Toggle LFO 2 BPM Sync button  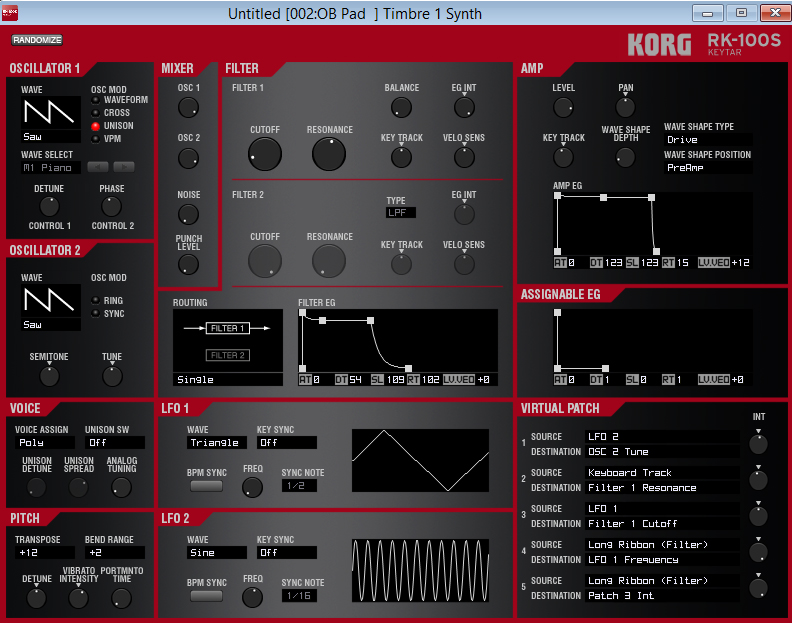206,596
